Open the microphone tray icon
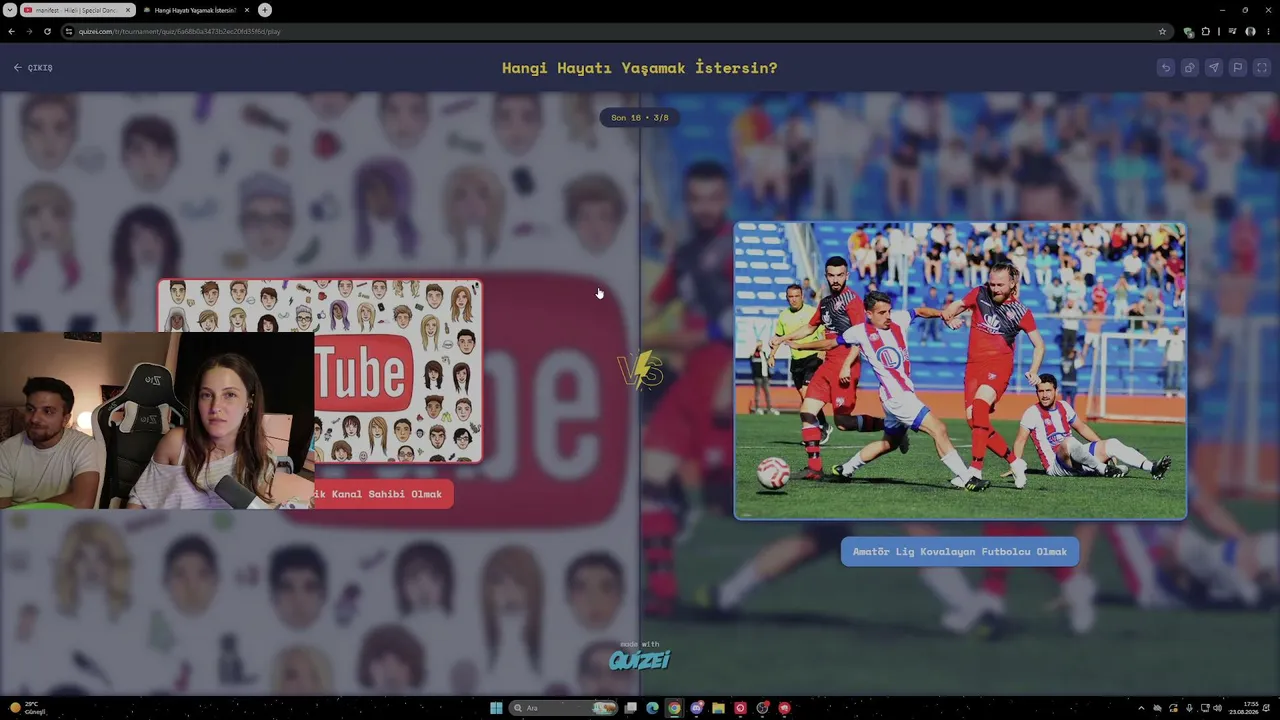The height and width of the screenshot is (720, 1280). point(1189,708)
